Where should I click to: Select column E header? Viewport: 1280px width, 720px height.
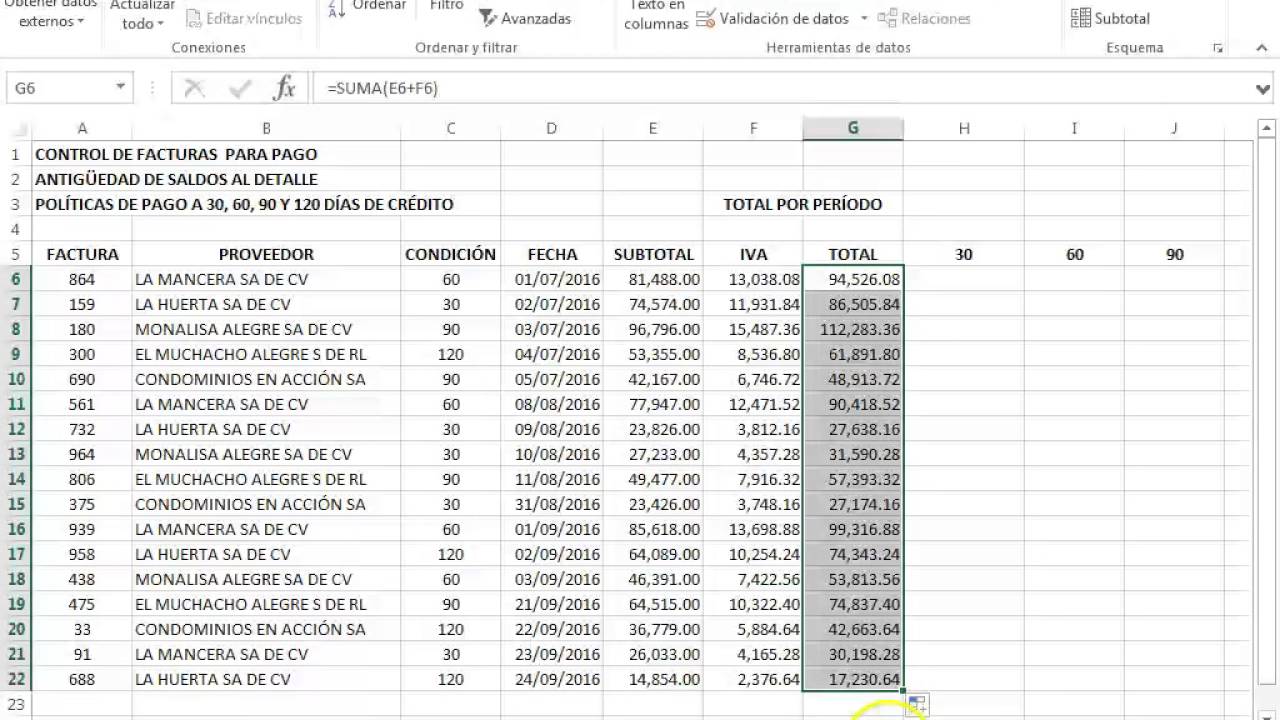click(x=653, y=128)
